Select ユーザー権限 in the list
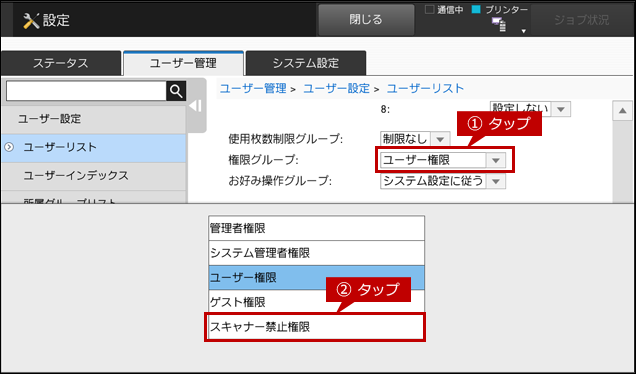 pyautogui.click(x=316, y=278)
